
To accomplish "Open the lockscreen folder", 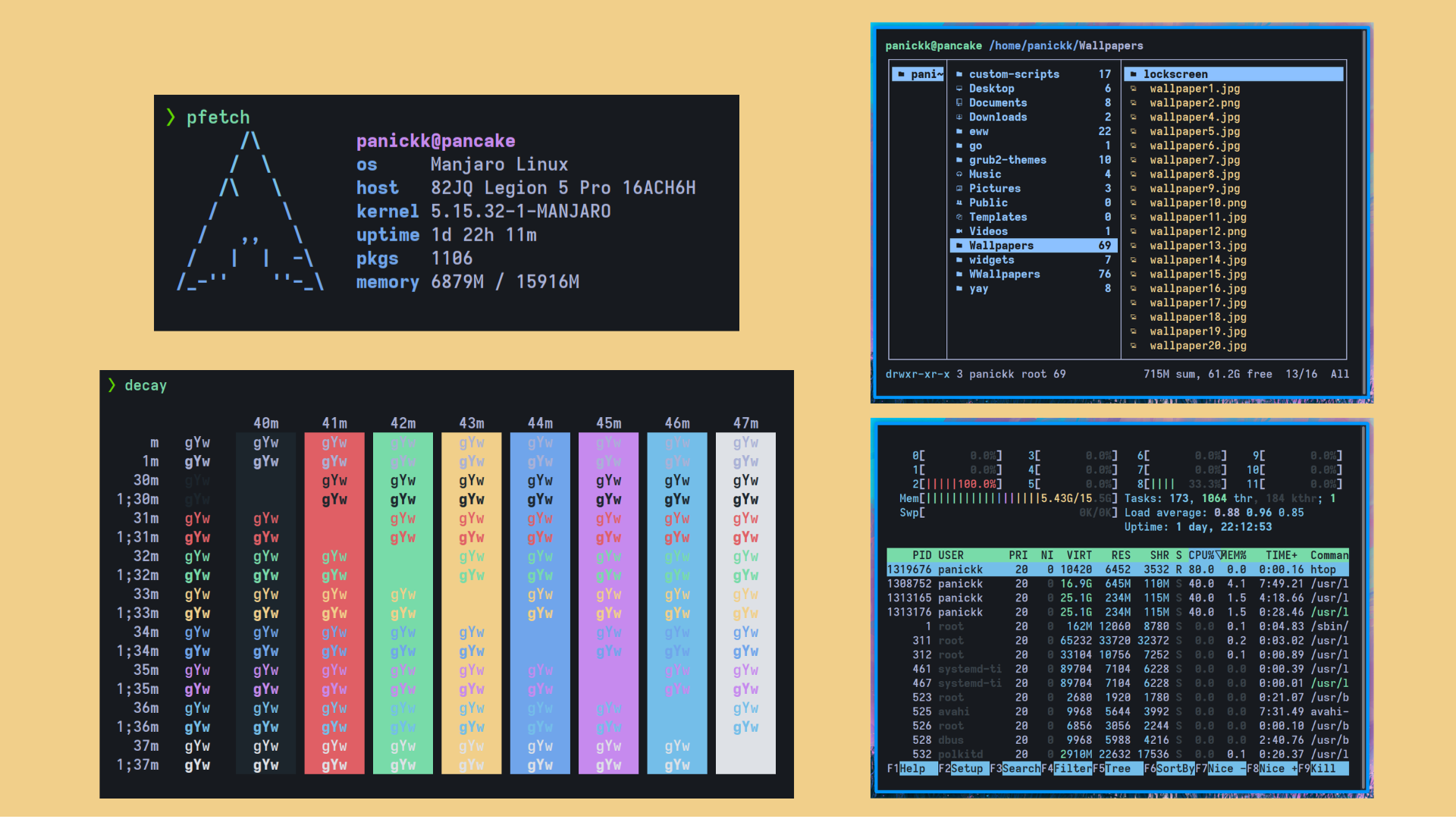I will (1175, 74).
